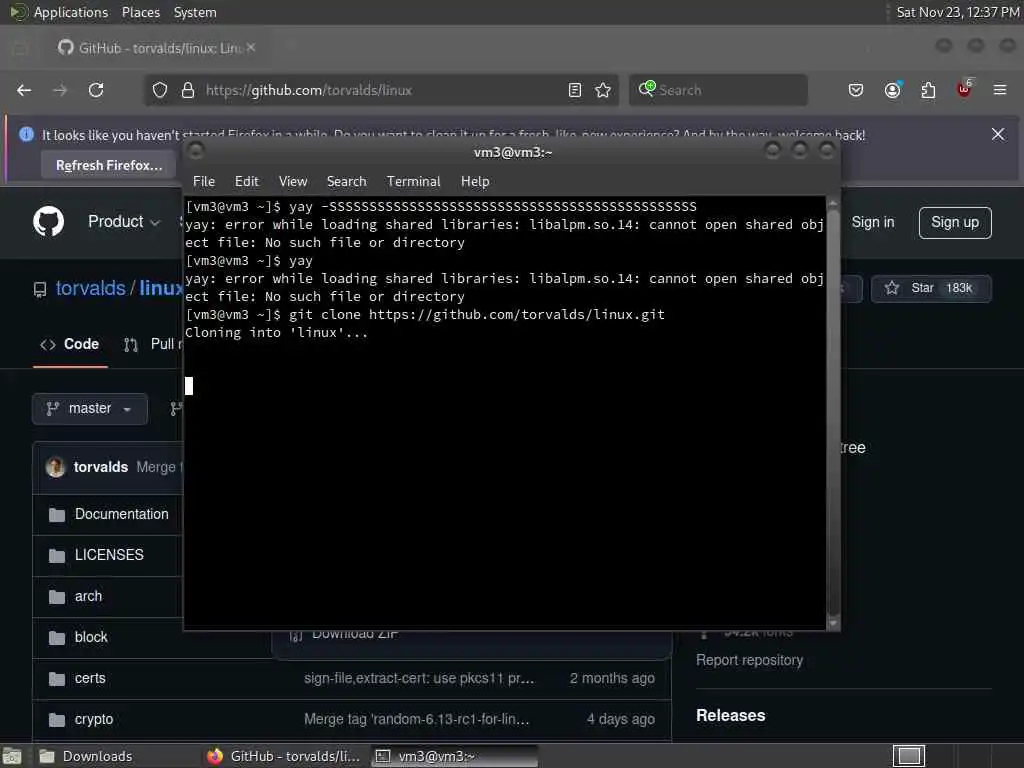The image size is (1024, 768).
Task: Toggle reader view icon in address bar
Action: (575, 90)
